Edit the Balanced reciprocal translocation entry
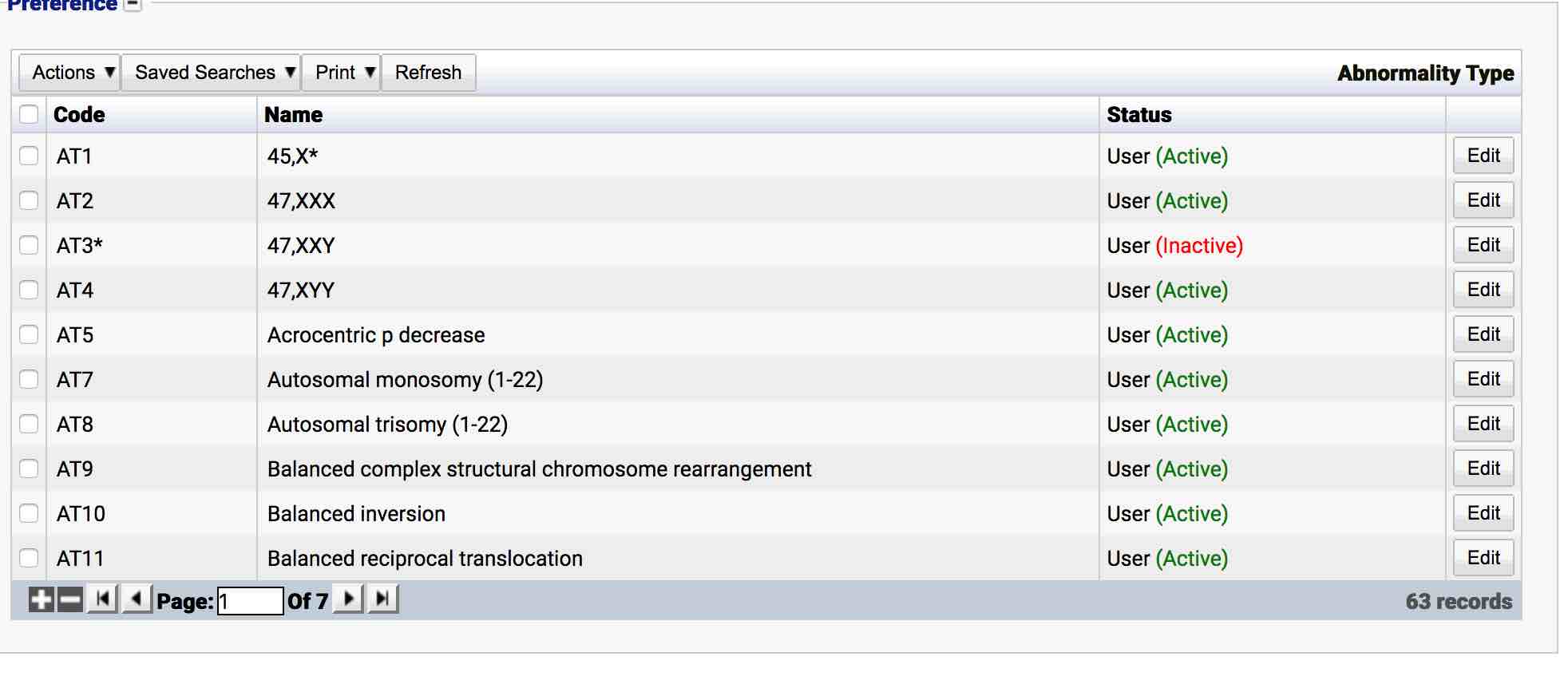 [x=1483, y=558]
